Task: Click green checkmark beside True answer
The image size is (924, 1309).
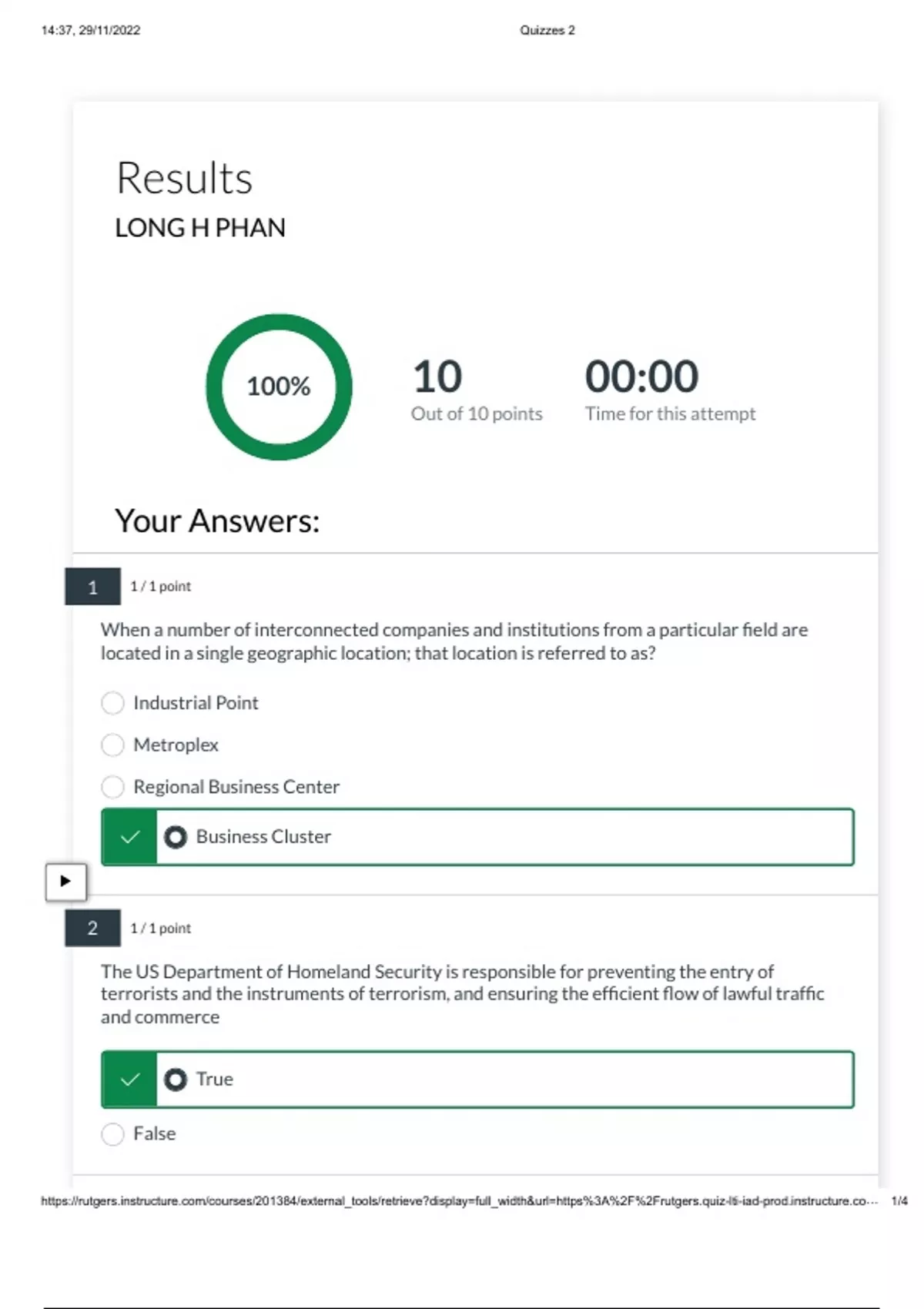Action: pyautogui.click(x=129, y=1080)
